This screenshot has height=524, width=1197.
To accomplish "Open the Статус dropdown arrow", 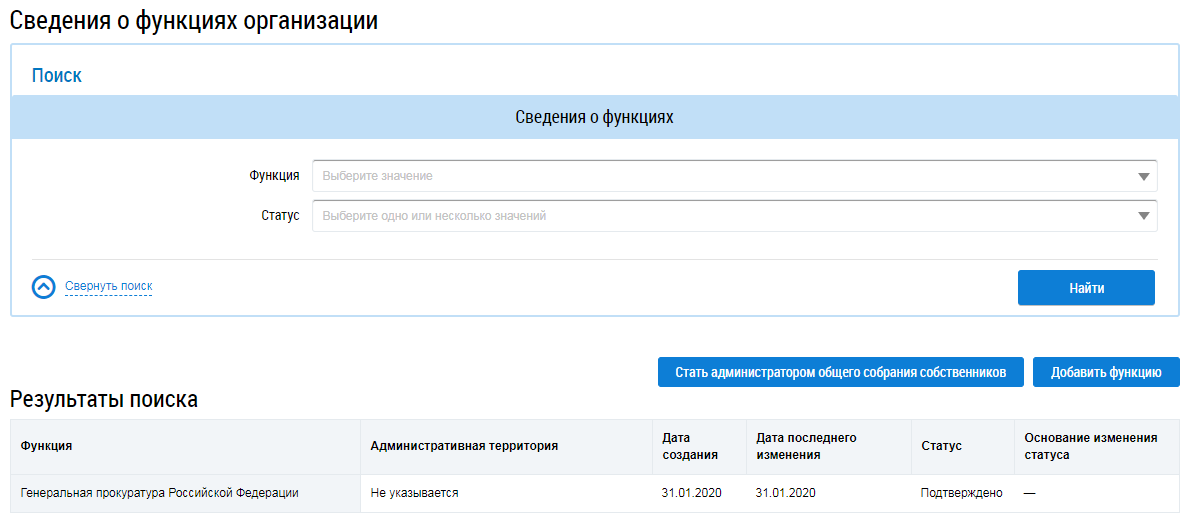I will 1143,216.
